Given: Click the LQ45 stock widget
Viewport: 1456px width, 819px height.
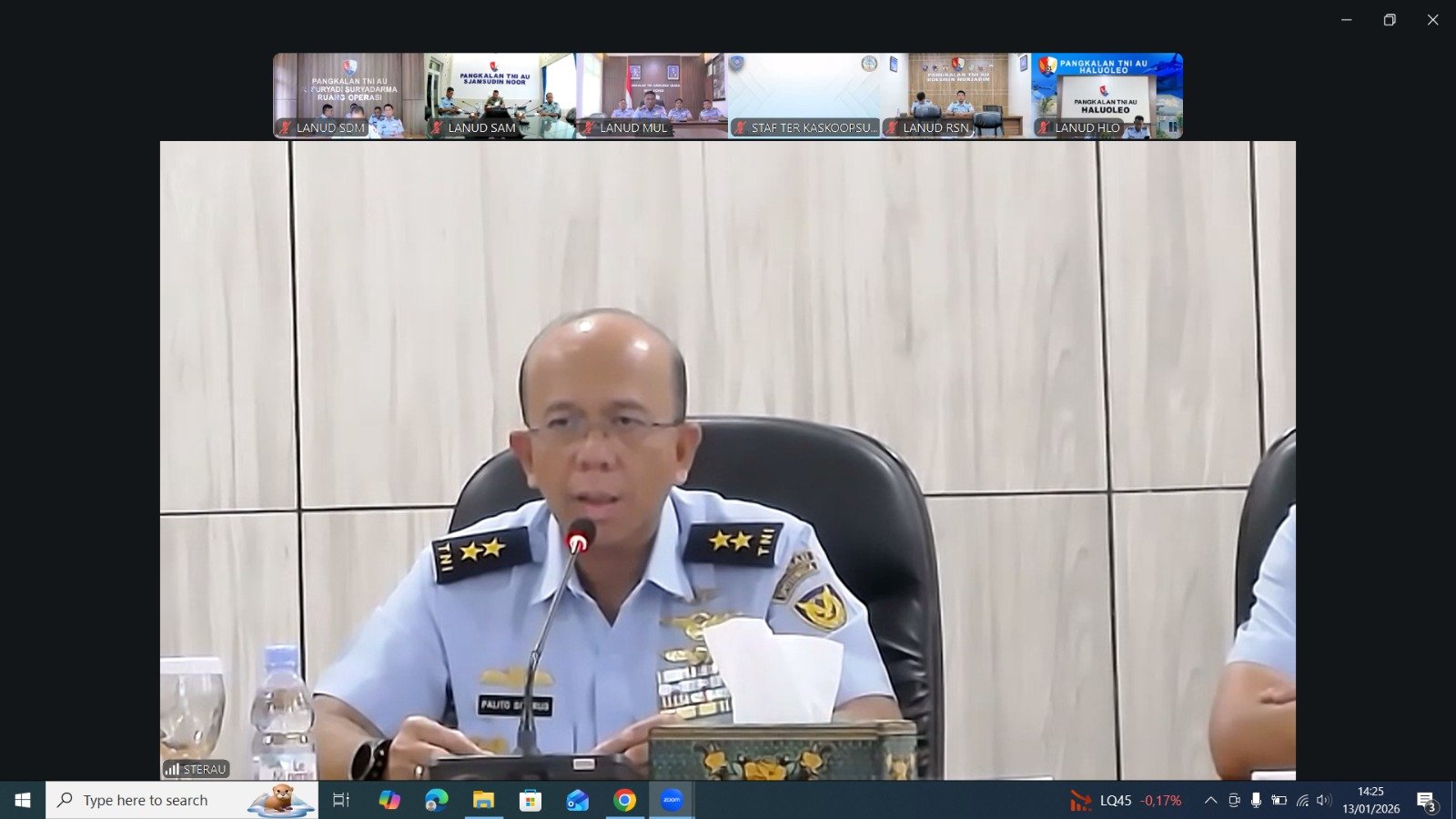Looking at the screenshot, I should (1126, 800).
